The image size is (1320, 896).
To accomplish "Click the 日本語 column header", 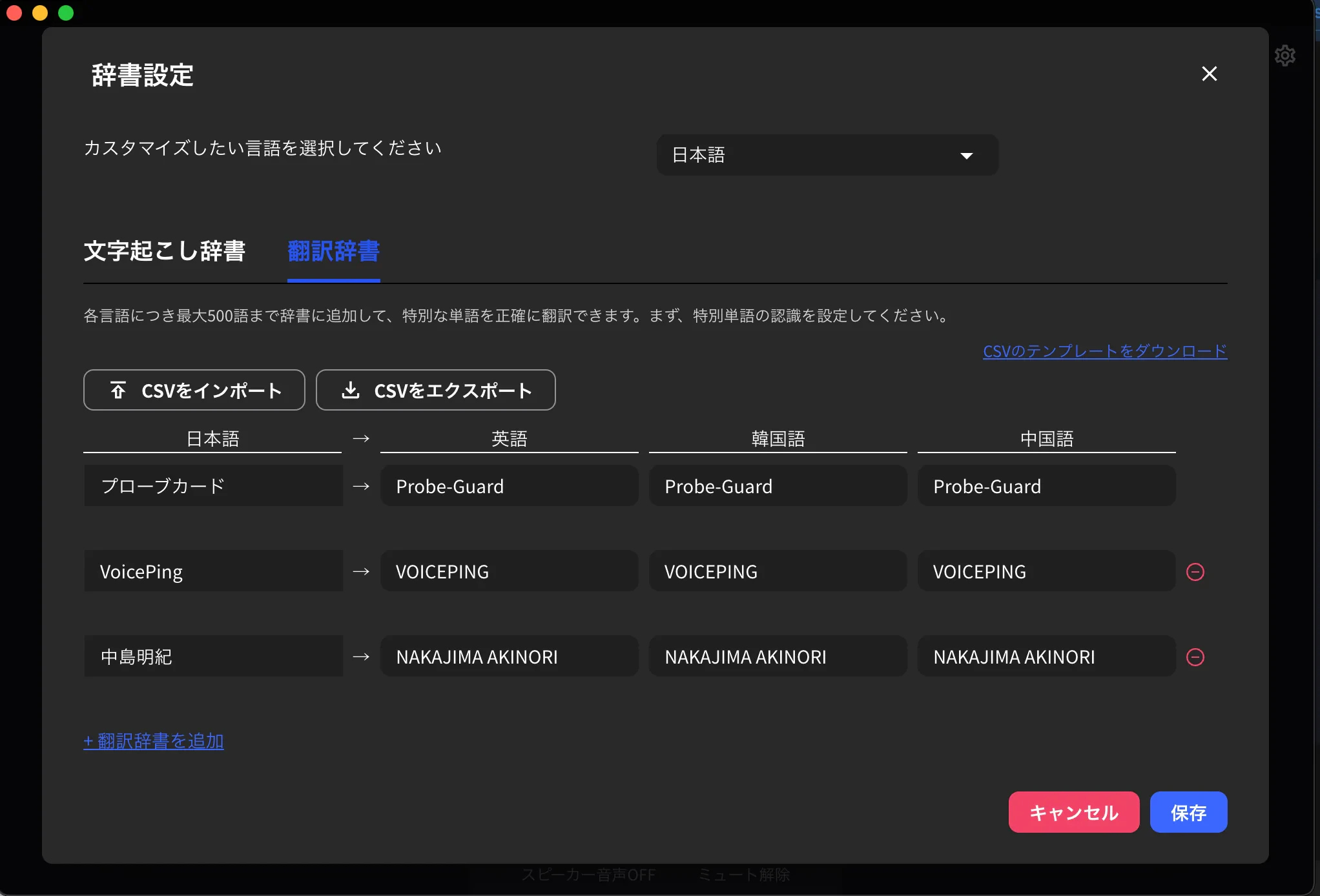I will pos(212,439).
